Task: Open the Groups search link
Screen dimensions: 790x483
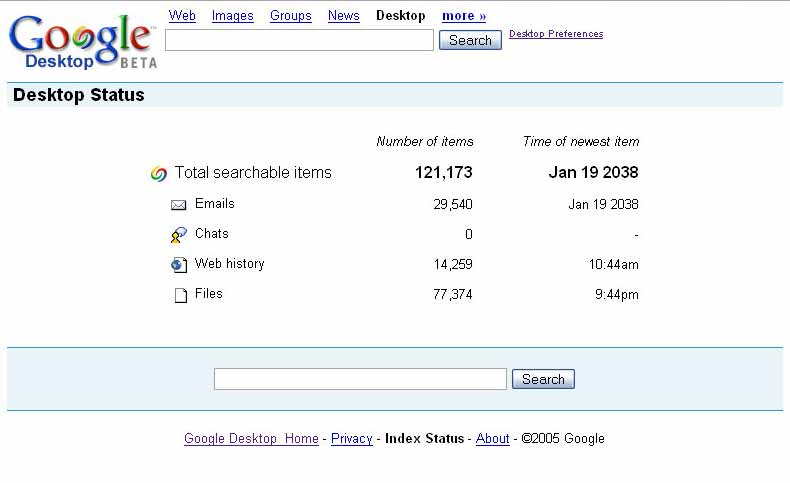Action: click(291, 16)
